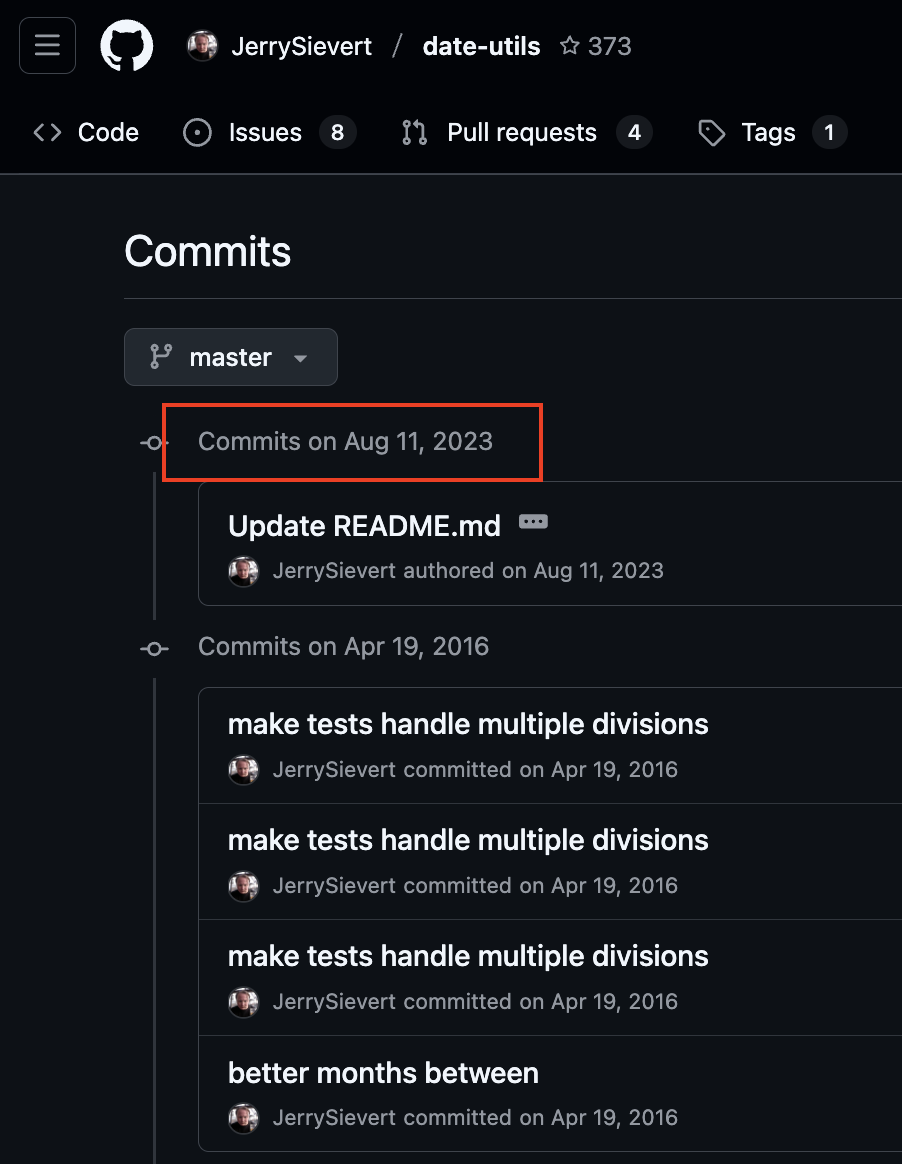Open the Update README.md commit
Viewport: 902px width, 1164px height.
click(x=364, y=526)
